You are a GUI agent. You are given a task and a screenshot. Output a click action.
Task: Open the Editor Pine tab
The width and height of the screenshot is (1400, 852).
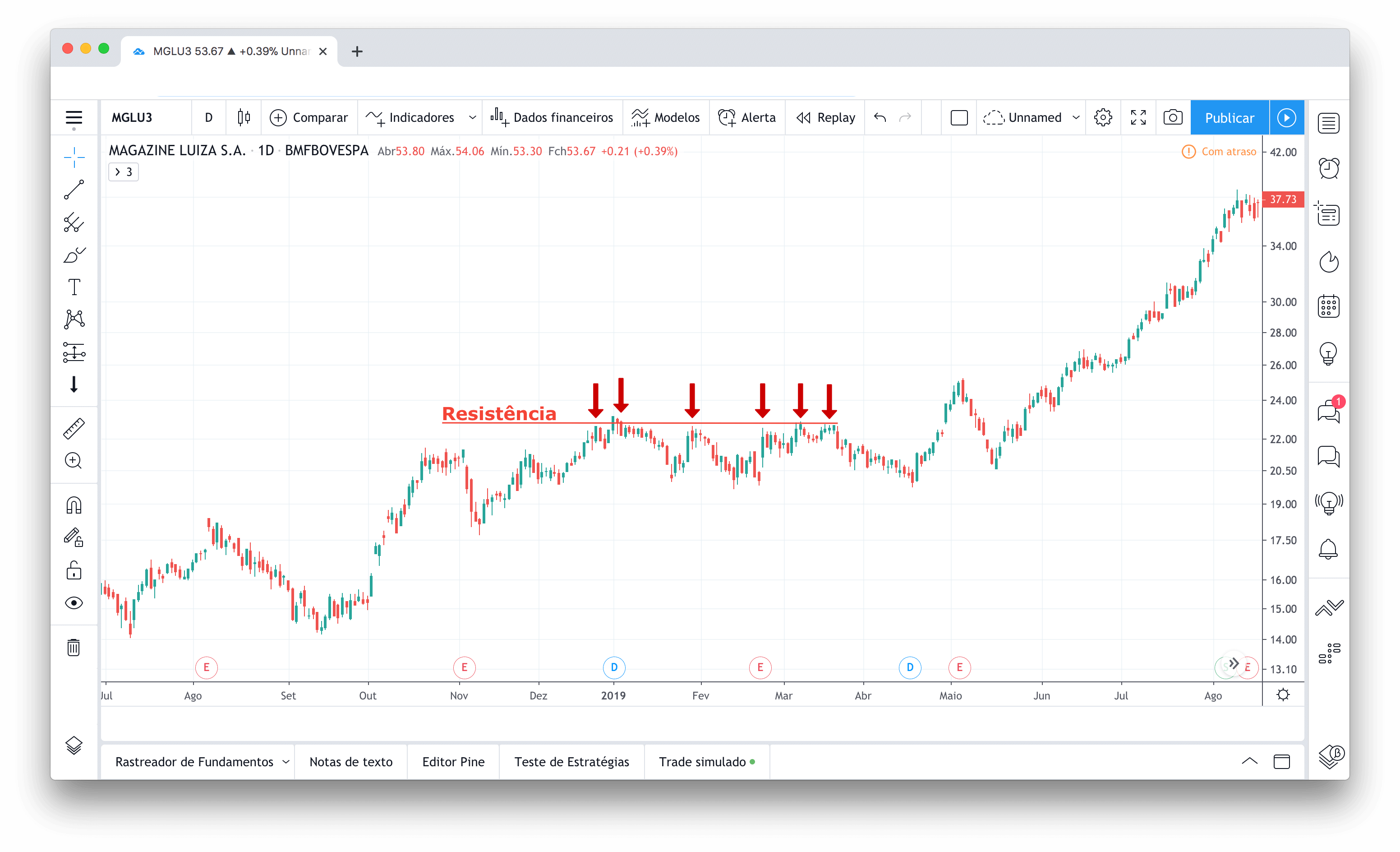[x=453, y=762]
